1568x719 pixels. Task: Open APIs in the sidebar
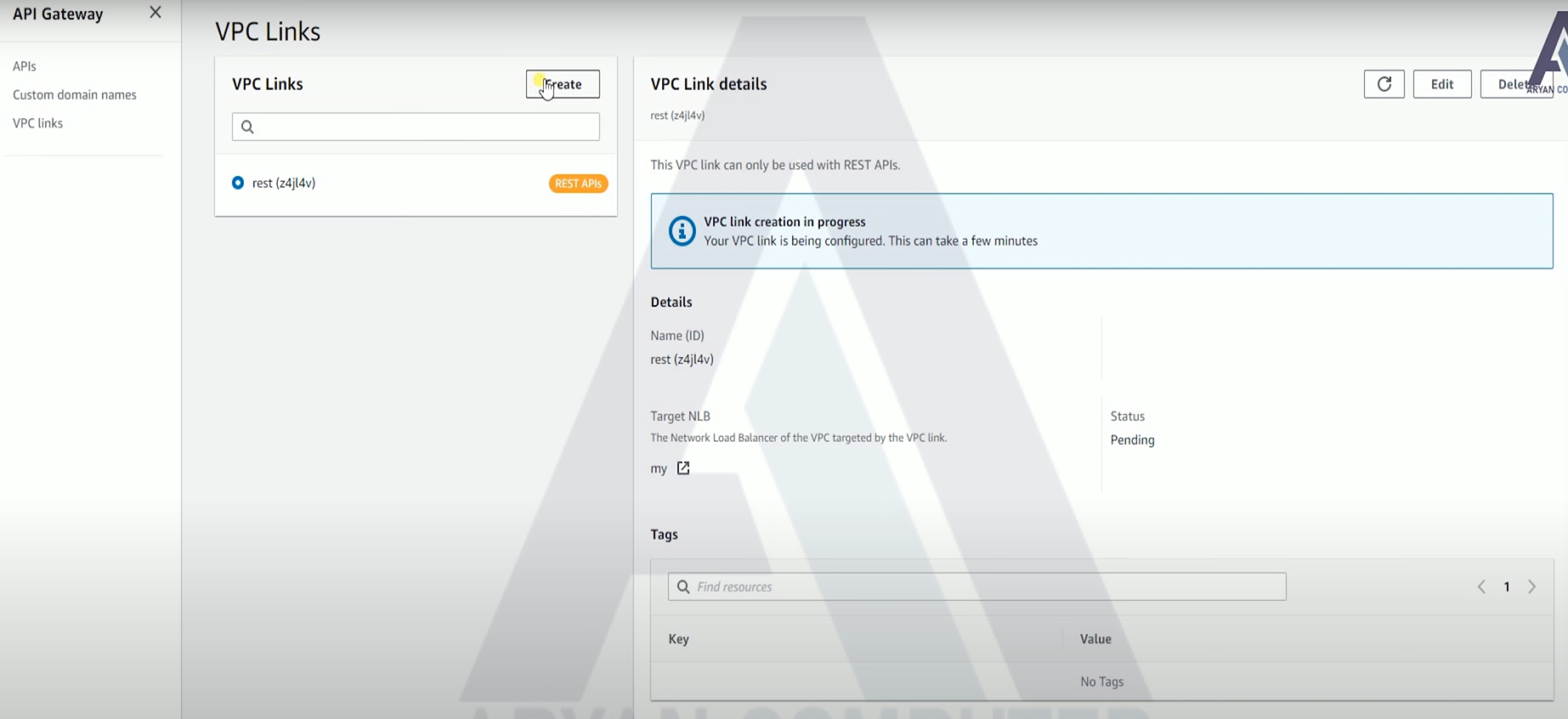click(25, 66)
